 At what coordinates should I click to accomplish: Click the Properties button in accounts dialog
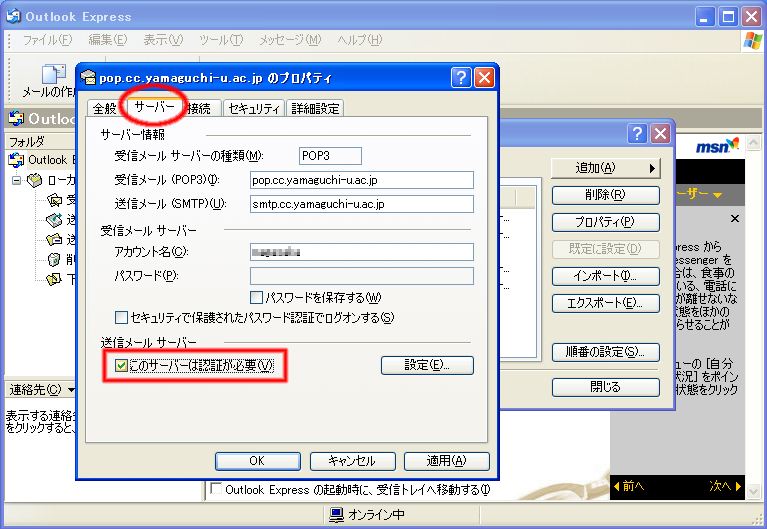[606, 222]
